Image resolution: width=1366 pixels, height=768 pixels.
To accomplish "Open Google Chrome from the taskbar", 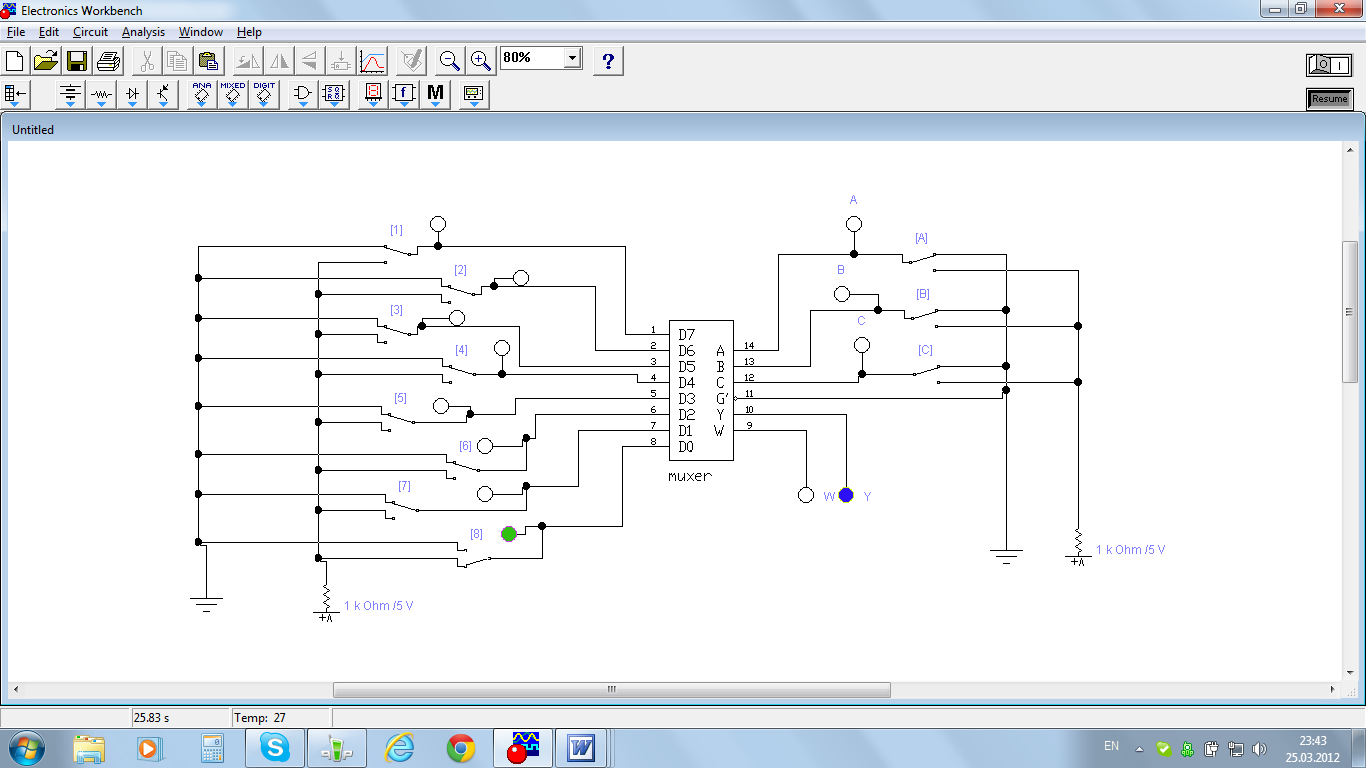I will point(460,748).
